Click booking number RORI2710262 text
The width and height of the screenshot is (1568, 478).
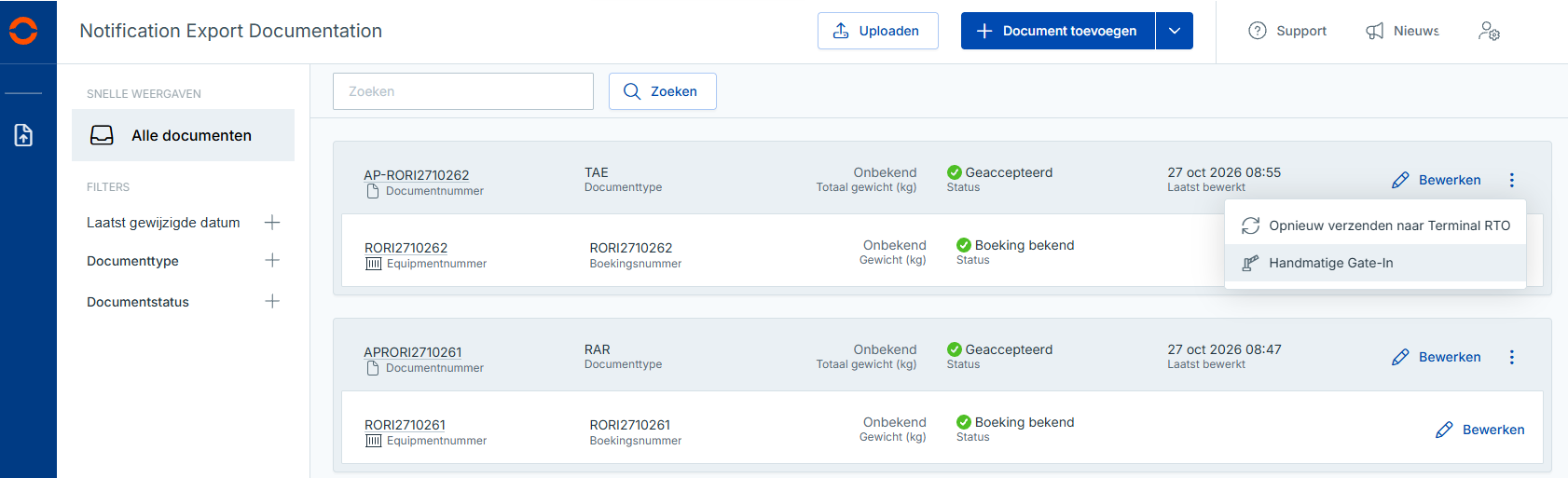[631, 248]
